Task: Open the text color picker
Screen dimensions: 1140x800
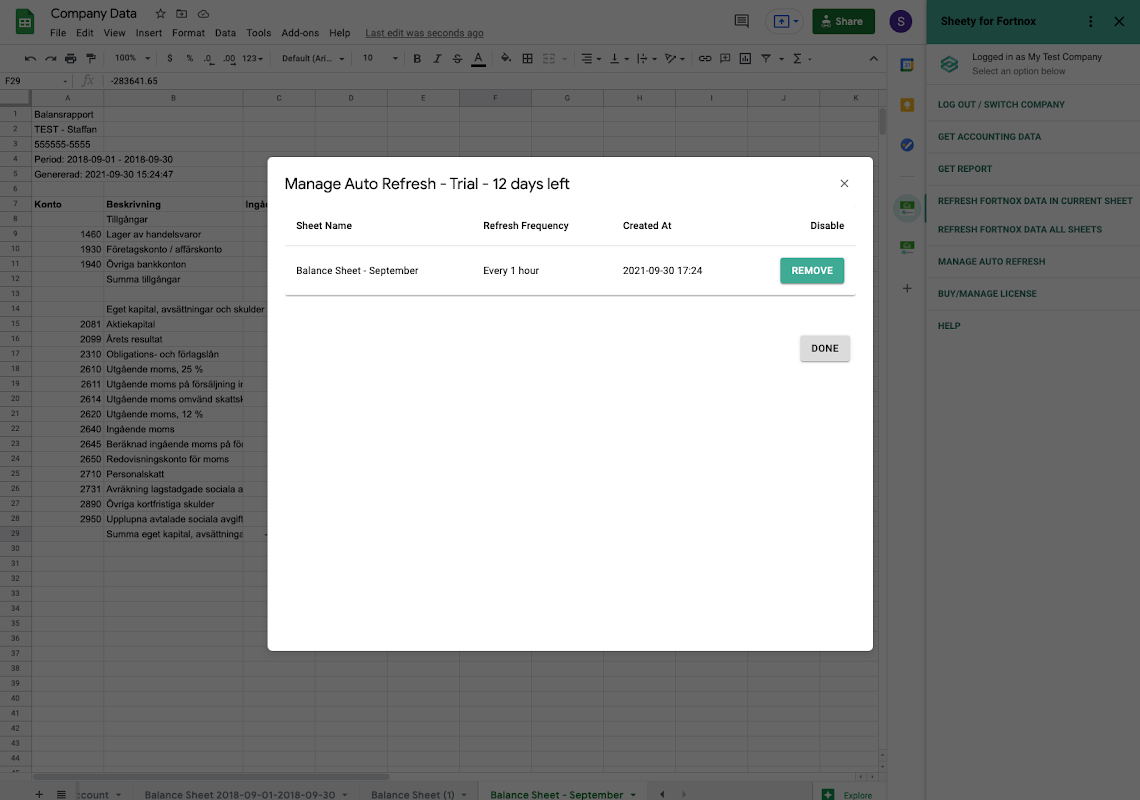Action: (x=478, y=58)
